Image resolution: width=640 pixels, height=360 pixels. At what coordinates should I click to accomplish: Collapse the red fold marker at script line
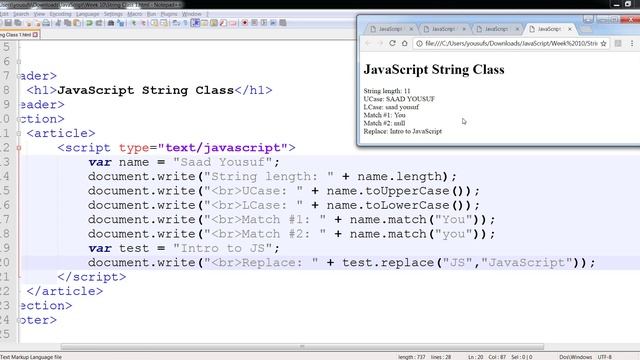(19, 148)
